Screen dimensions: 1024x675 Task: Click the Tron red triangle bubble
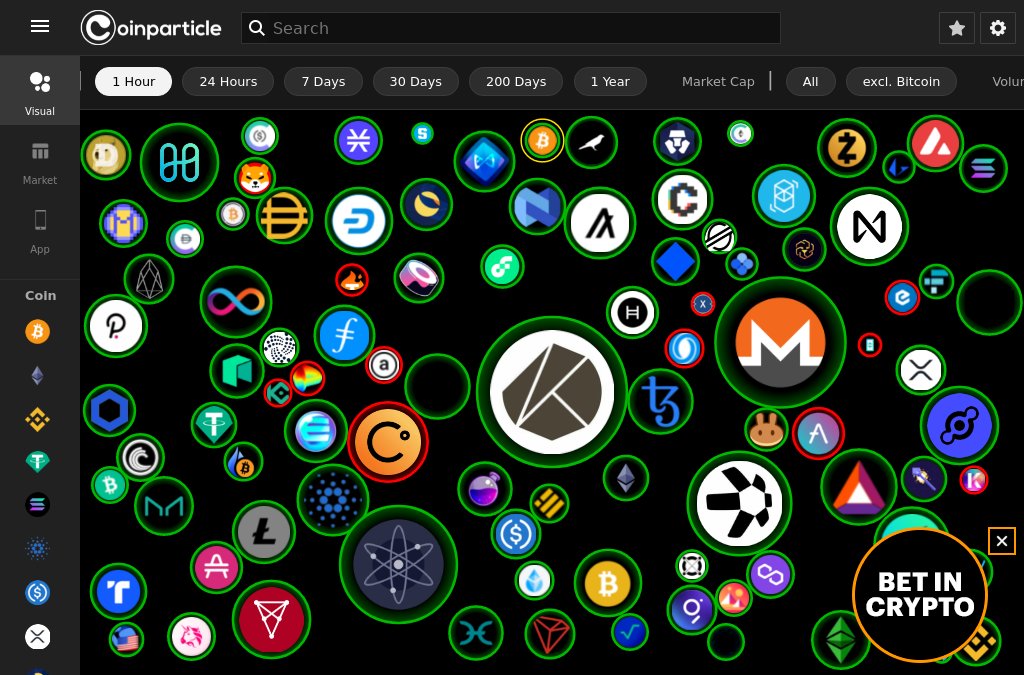[550, 633]
